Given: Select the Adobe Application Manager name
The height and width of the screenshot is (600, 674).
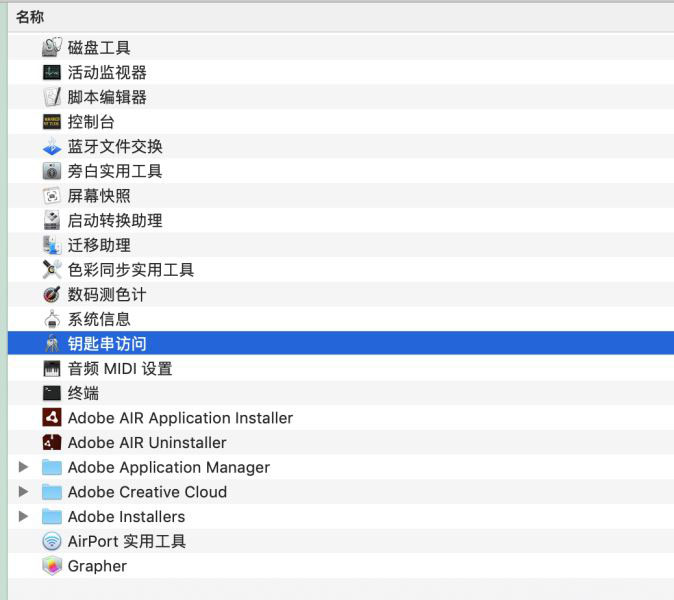Looking at the screenshot, I should coord(169,467).
